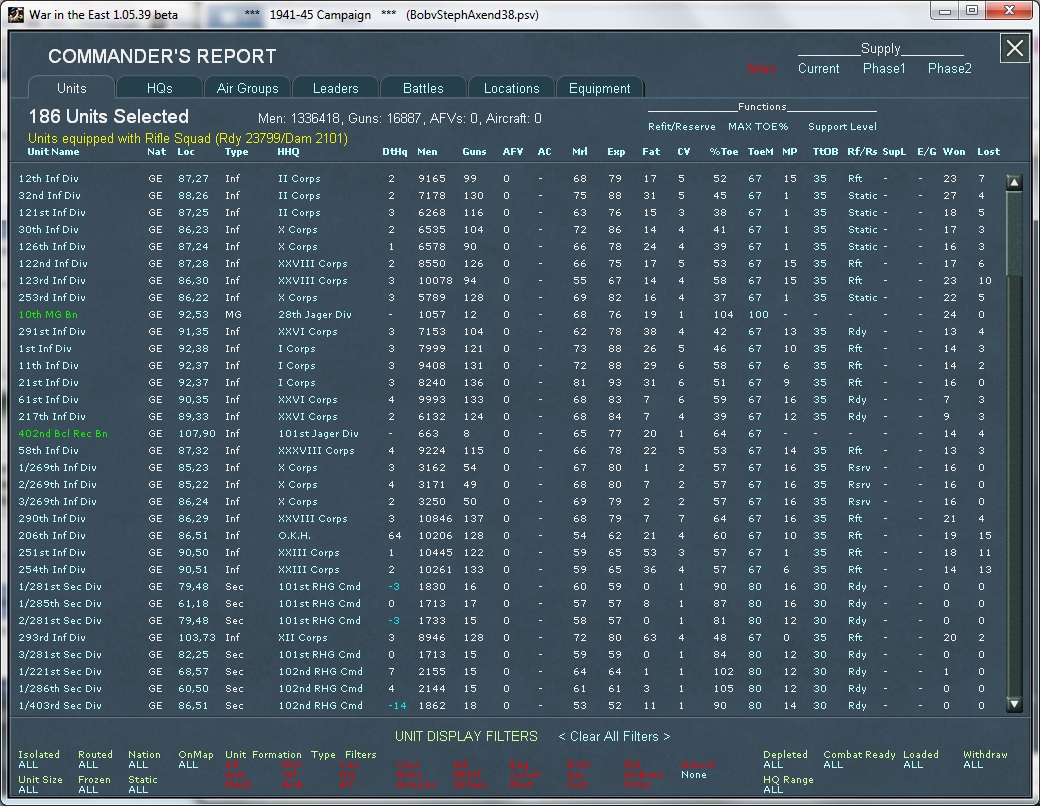Screen dimensions: 1040x806
Task: Change the Depleted filter value ALL
Action: 773,765
